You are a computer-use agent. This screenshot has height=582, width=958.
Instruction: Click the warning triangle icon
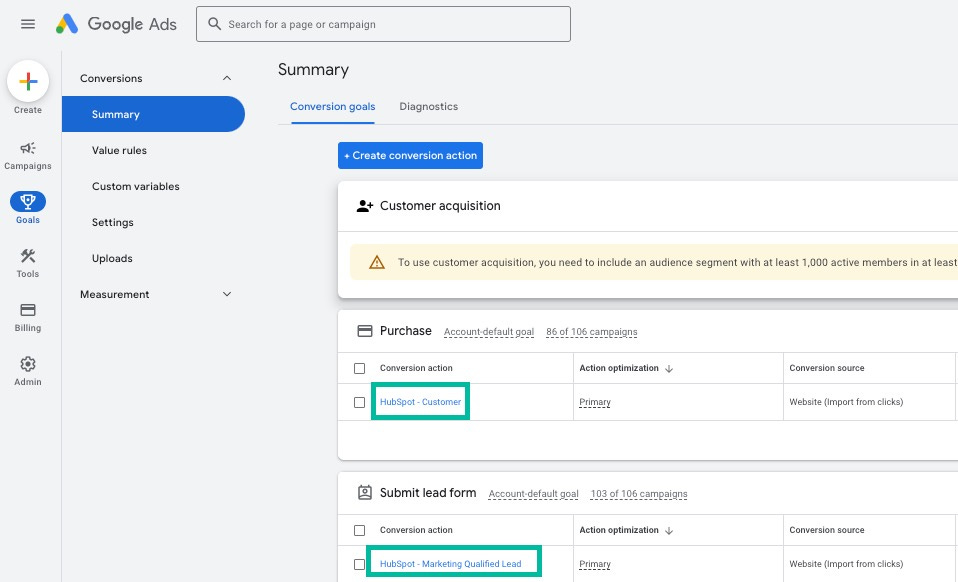click(x=377, y=262)
